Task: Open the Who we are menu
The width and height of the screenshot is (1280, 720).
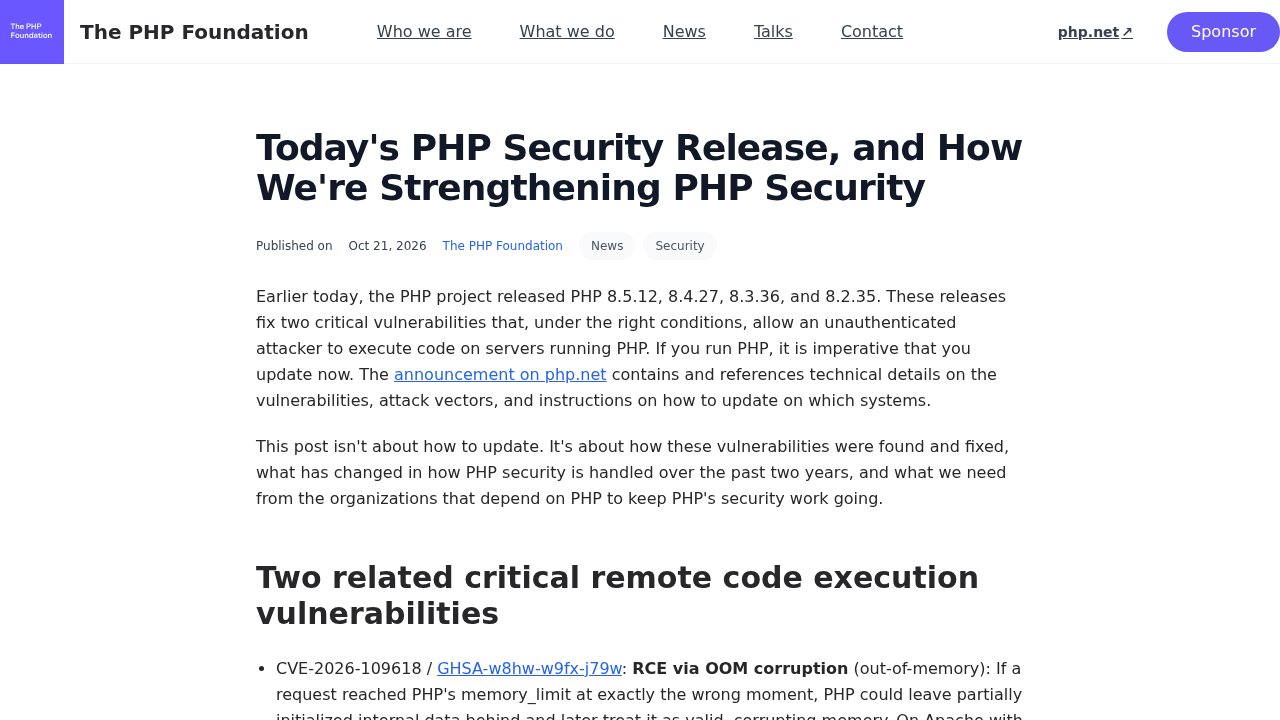Action: [x=424, y=32]
